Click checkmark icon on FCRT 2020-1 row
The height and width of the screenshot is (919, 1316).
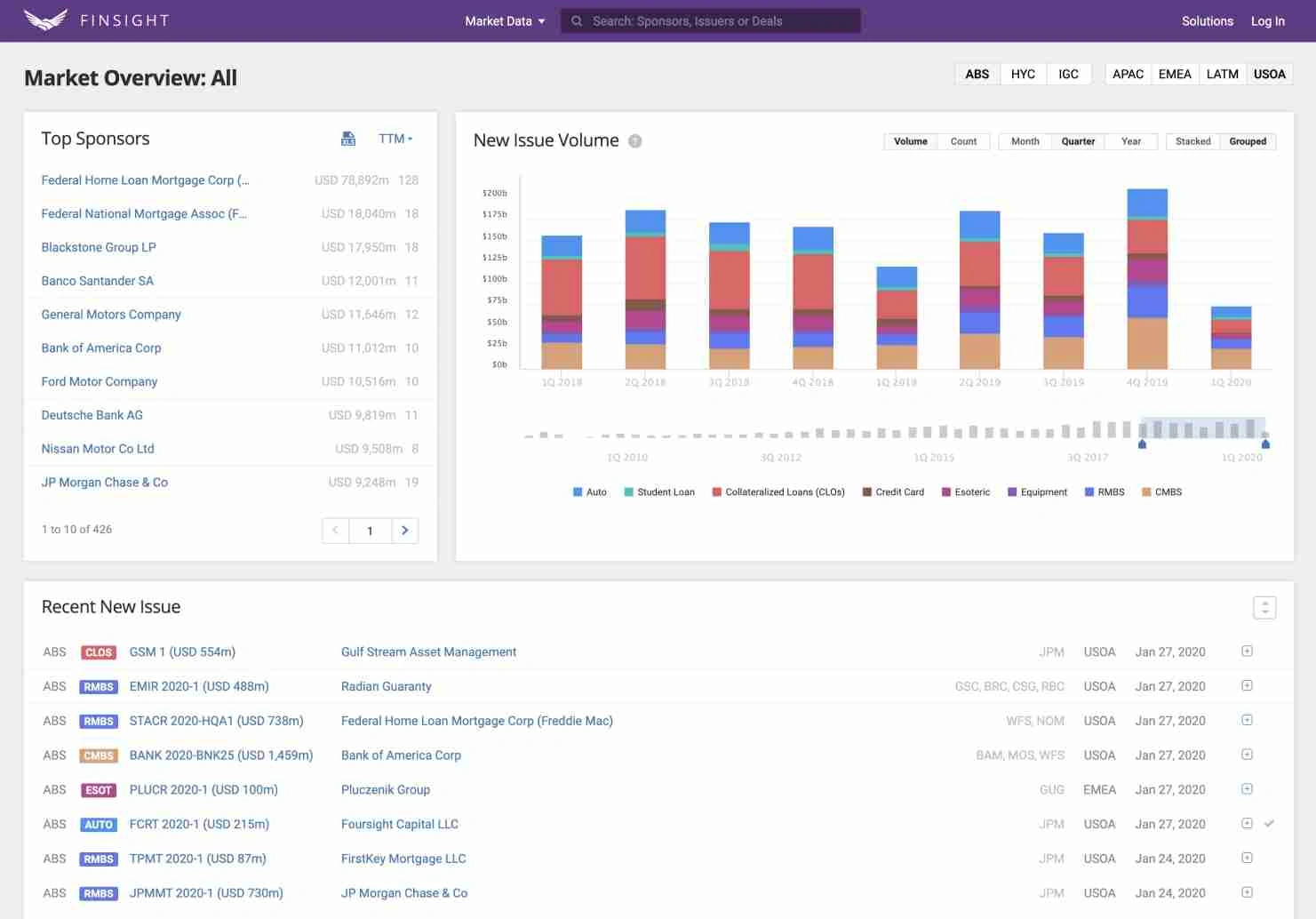point(1270,824)
